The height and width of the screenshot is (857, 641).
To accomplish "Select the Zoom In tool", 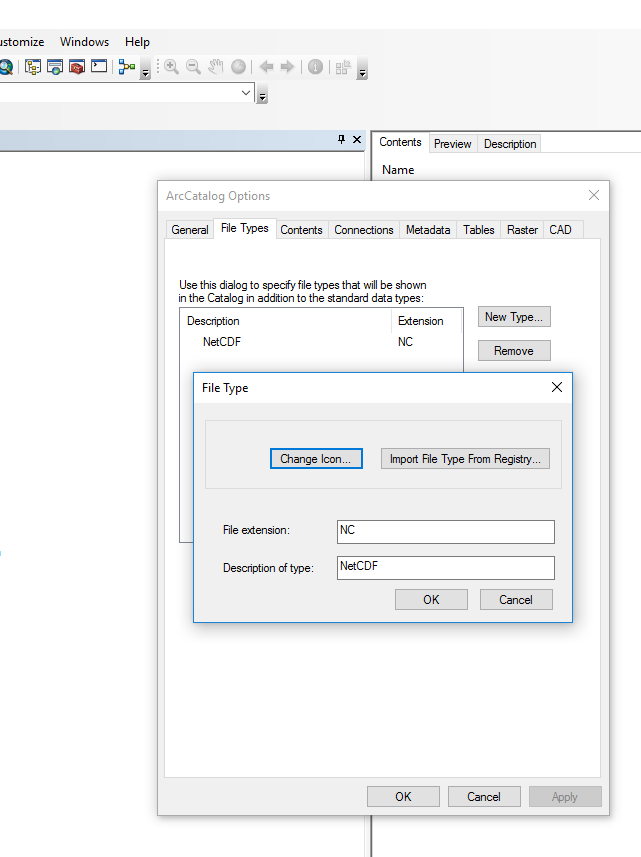I will point(171,67).
